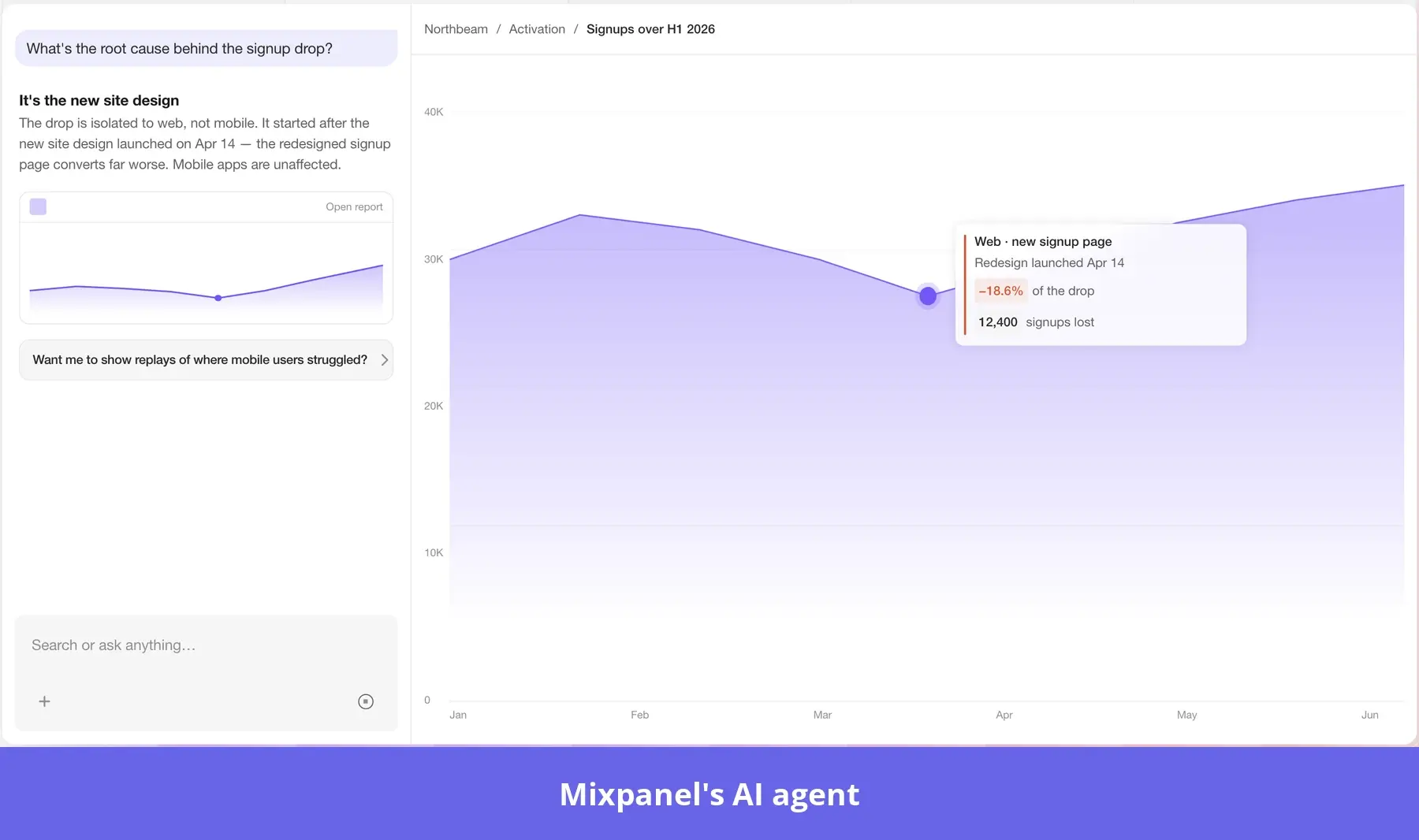Click the '-18.6%' badge in tooltip

pos(1000,291)
